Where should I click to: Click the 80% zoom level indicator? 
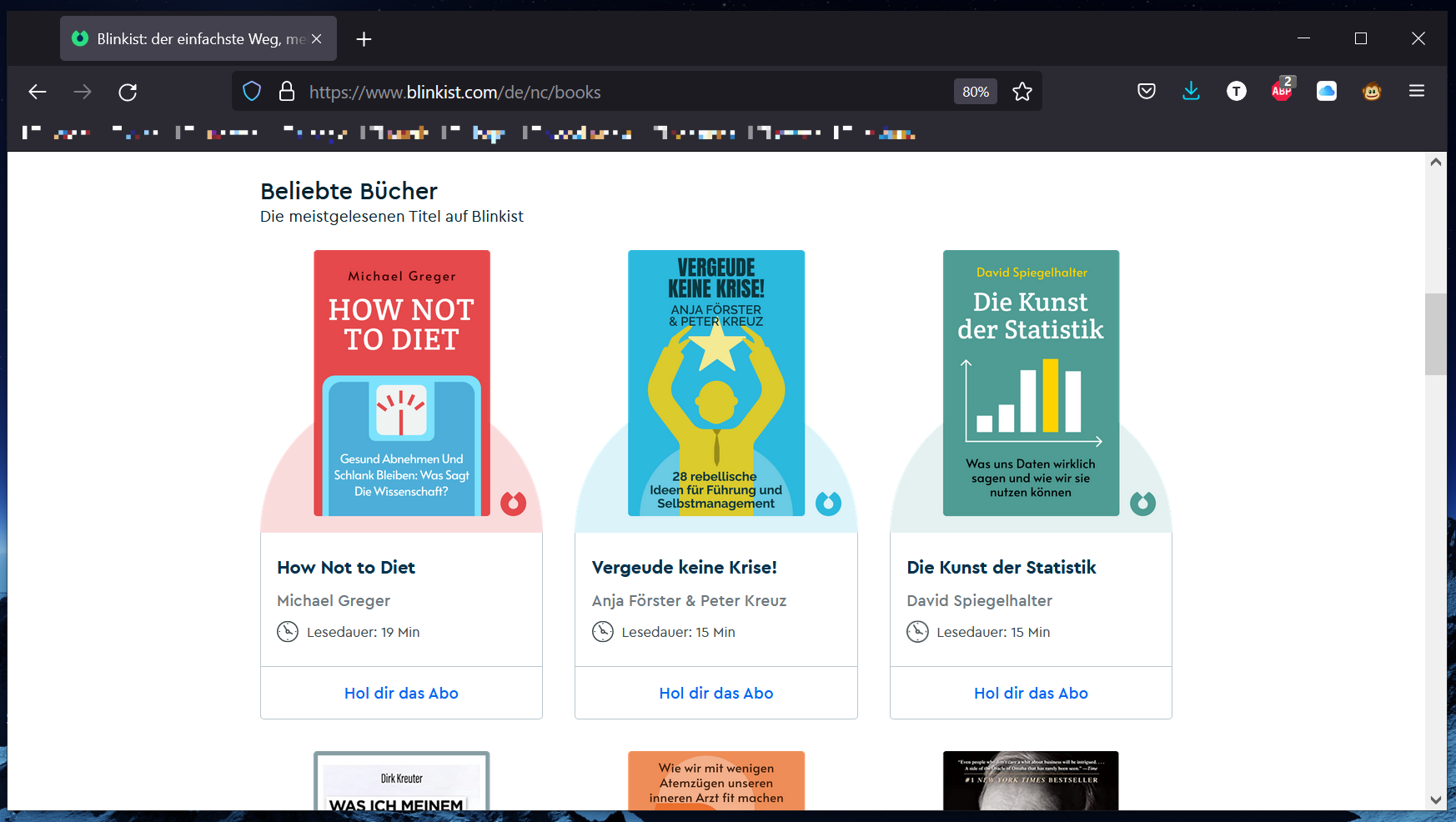click(x=975, y=92)
